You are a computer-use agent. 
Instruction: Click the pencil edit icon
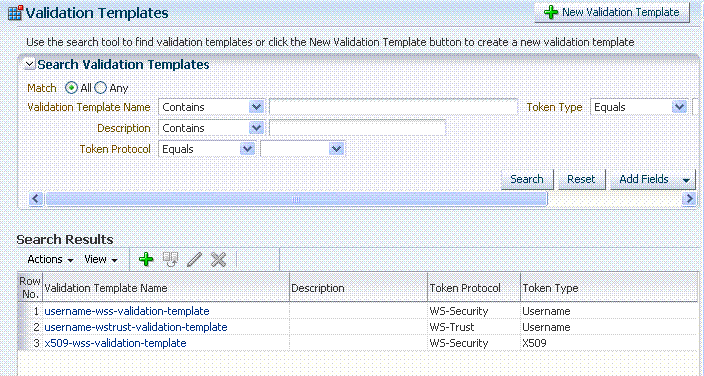tap(194, 259)
